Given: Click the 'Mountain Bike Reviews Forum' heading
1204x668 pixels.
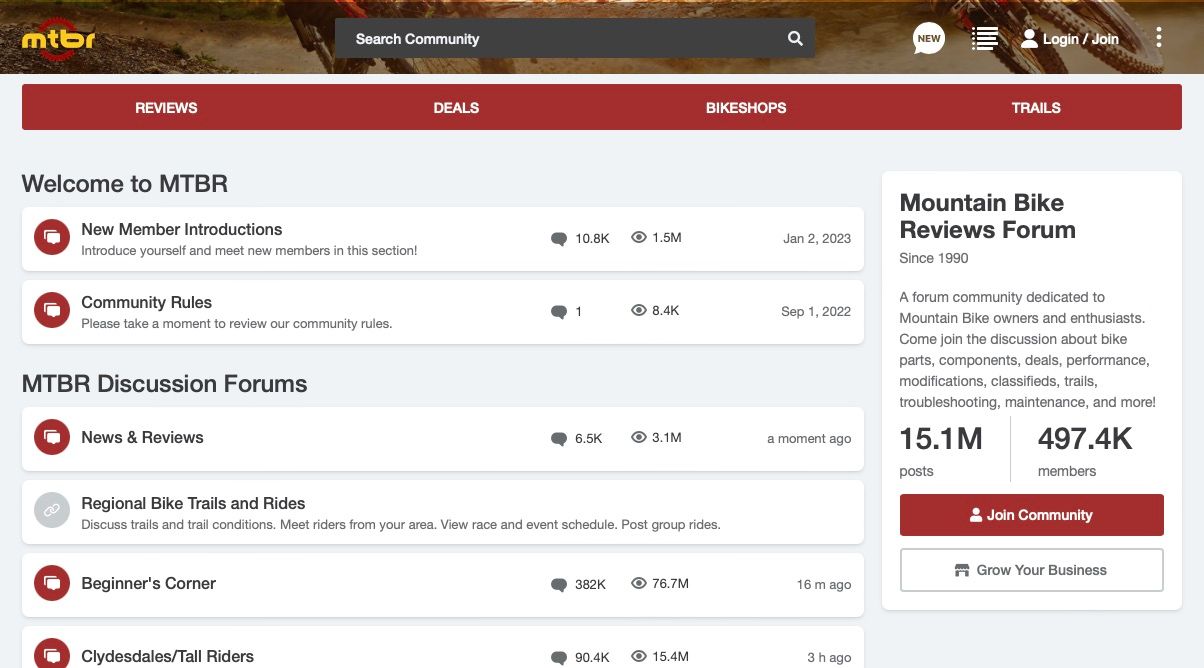Looking at the screenshot, I should coord(988,216).
